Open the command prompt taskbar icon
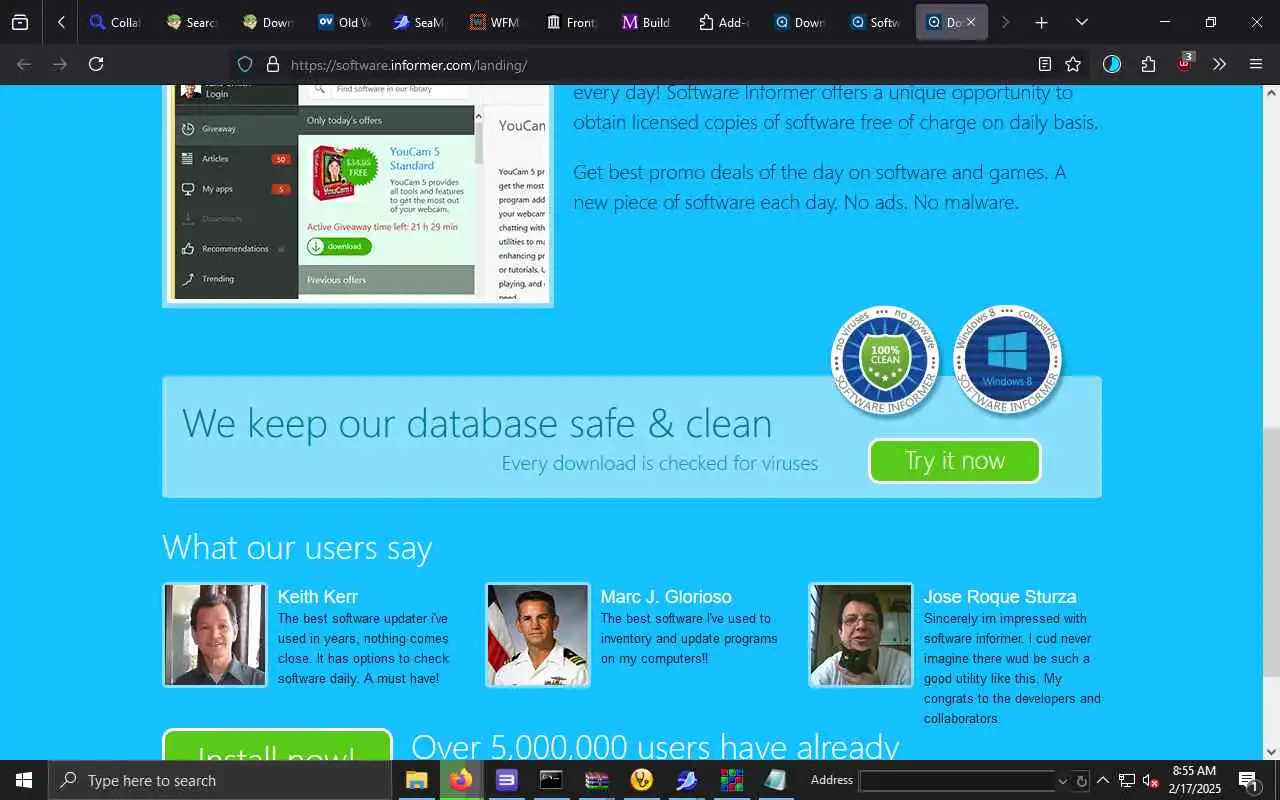The height and width of the screenshot is (800, 1280). 551,780
